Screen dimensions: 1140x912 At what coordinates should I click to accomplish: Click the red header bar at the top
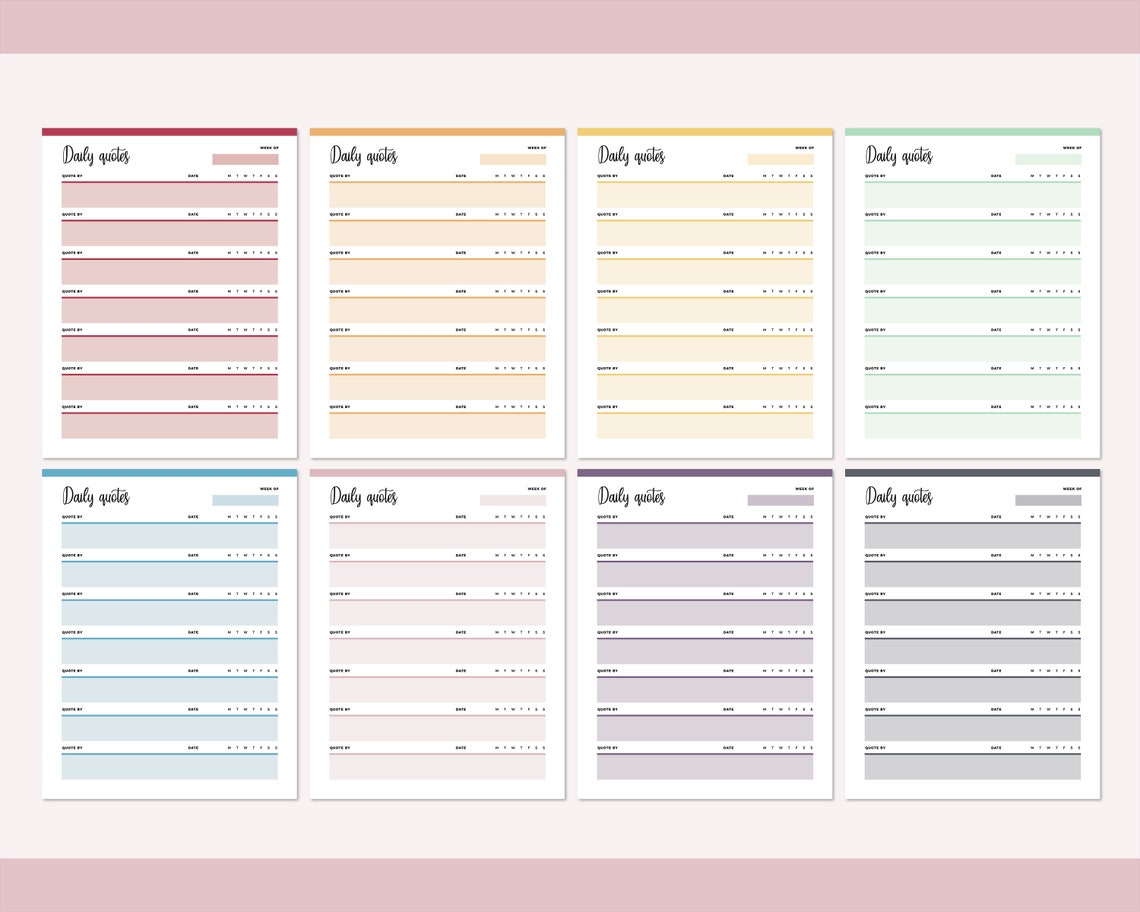[167, 131]
